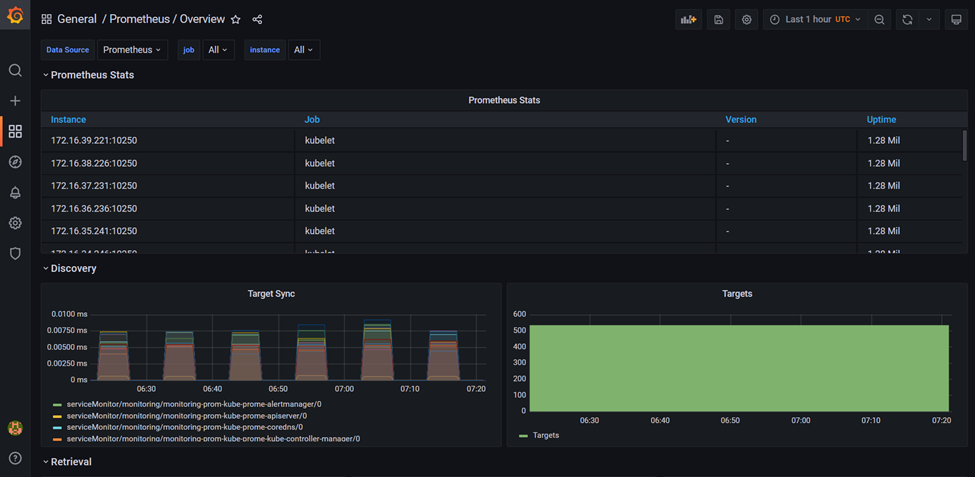975x477 pixels.
Task: Click the Create plus icon in sidebar
Action: pos(15,101)
